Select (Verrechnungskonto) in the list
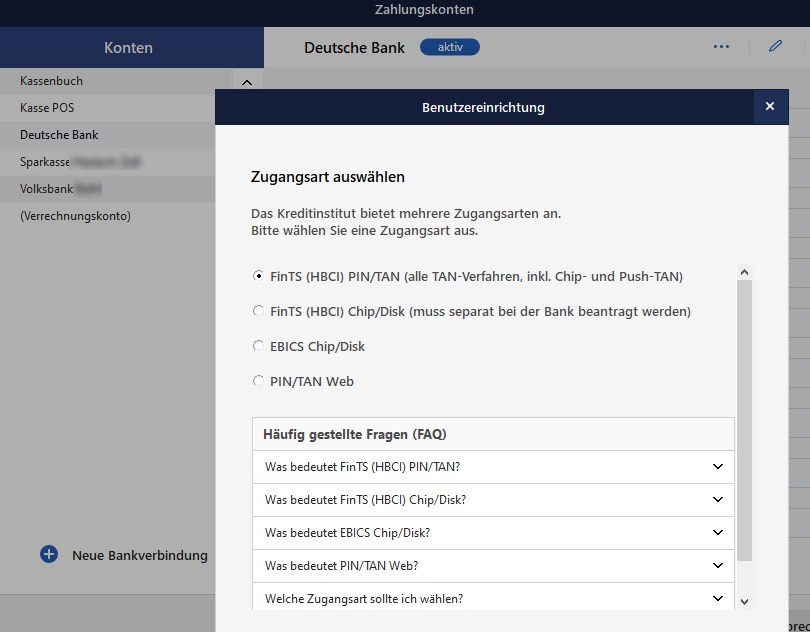The image size is (810, 632). click(107, 215)
